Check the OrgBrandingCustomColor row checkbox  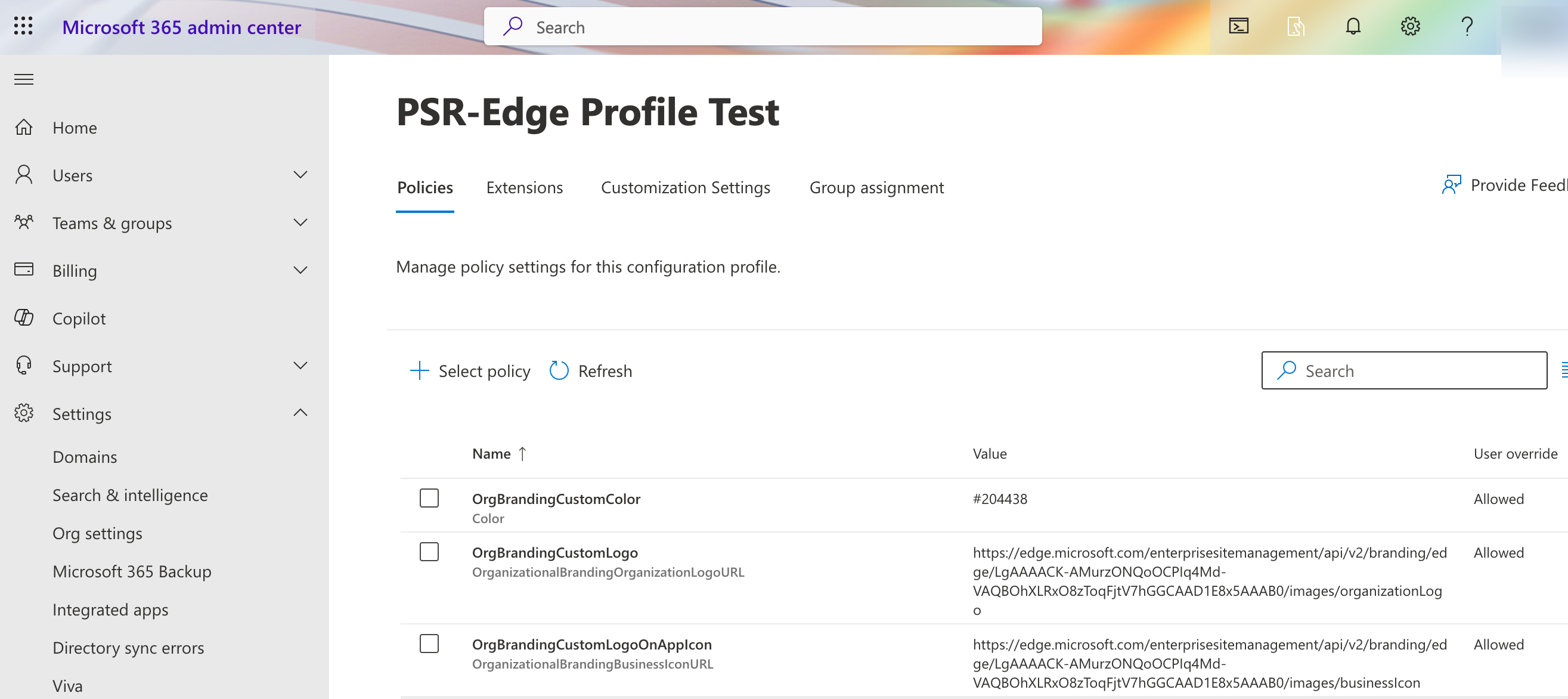(429, 498)
